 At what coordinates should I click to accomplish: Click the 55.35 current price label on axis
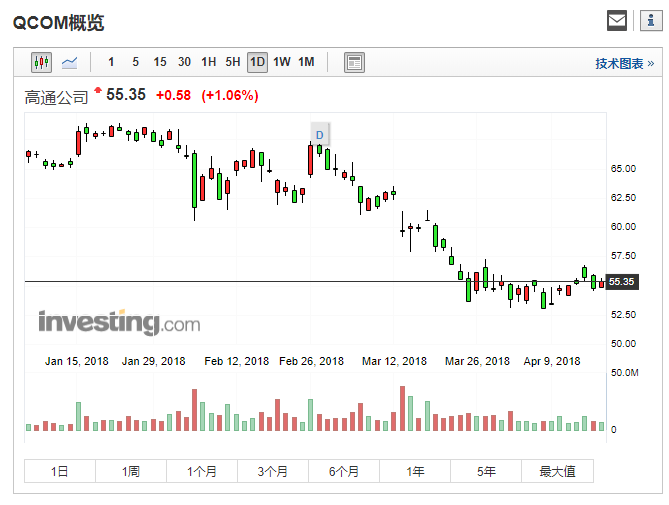(x=622, y=282)
